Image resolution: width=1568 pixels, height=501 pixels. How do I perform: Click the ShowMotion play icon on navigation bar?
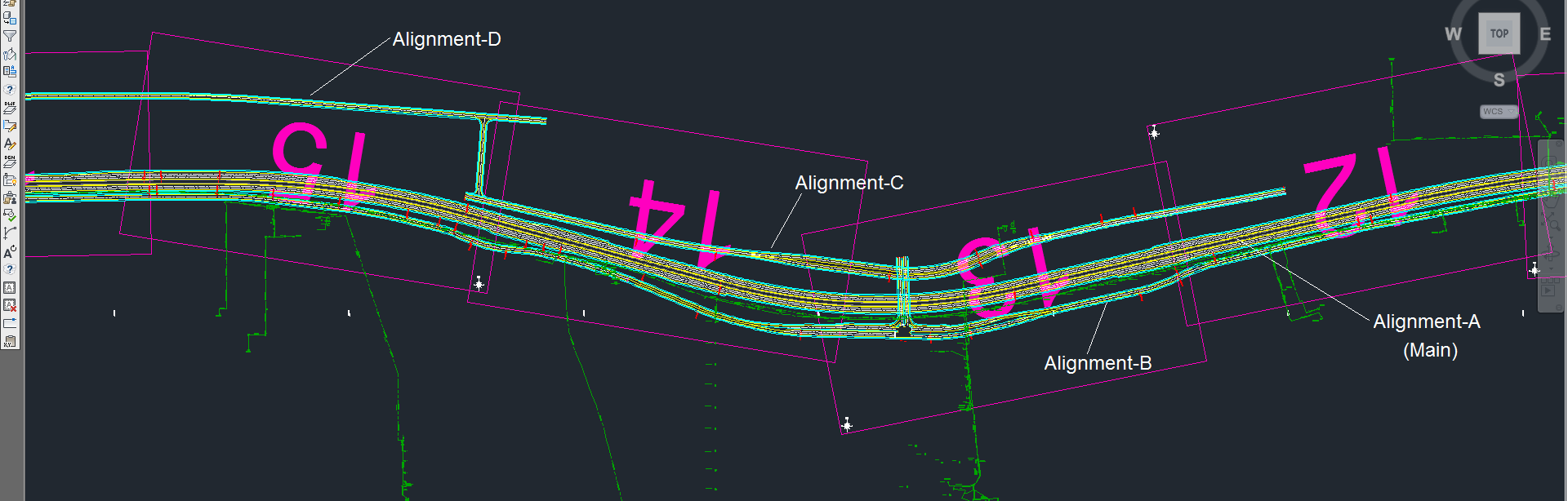(x=1548, y=290)
